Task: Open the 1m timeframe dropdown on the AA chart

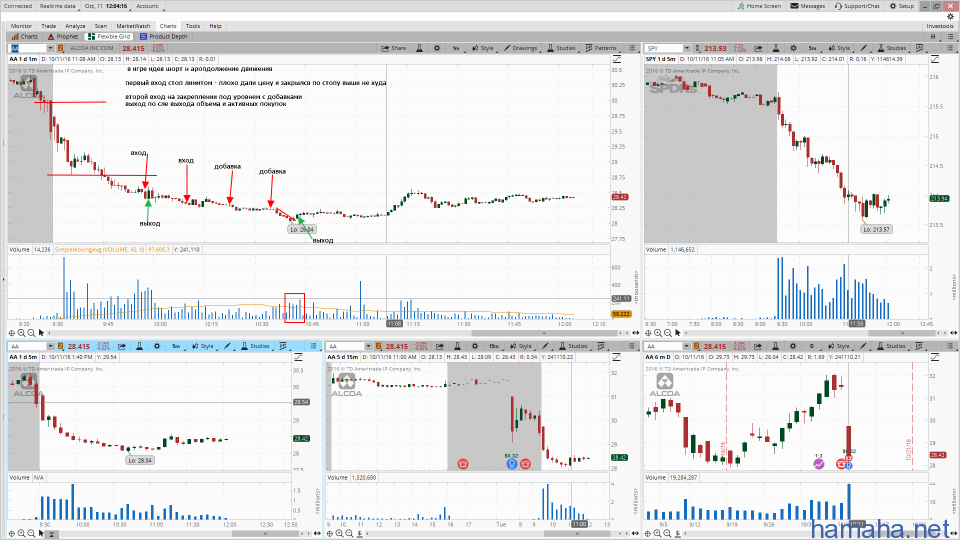Action: pos(456,48)
